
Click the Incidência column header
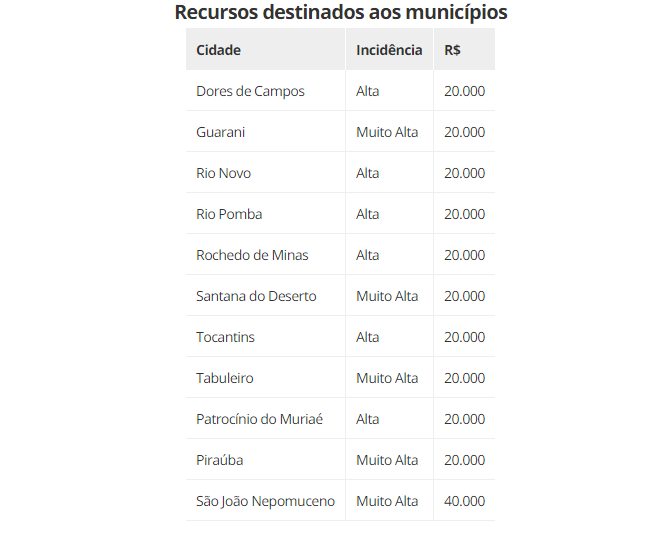coord(389,50)
